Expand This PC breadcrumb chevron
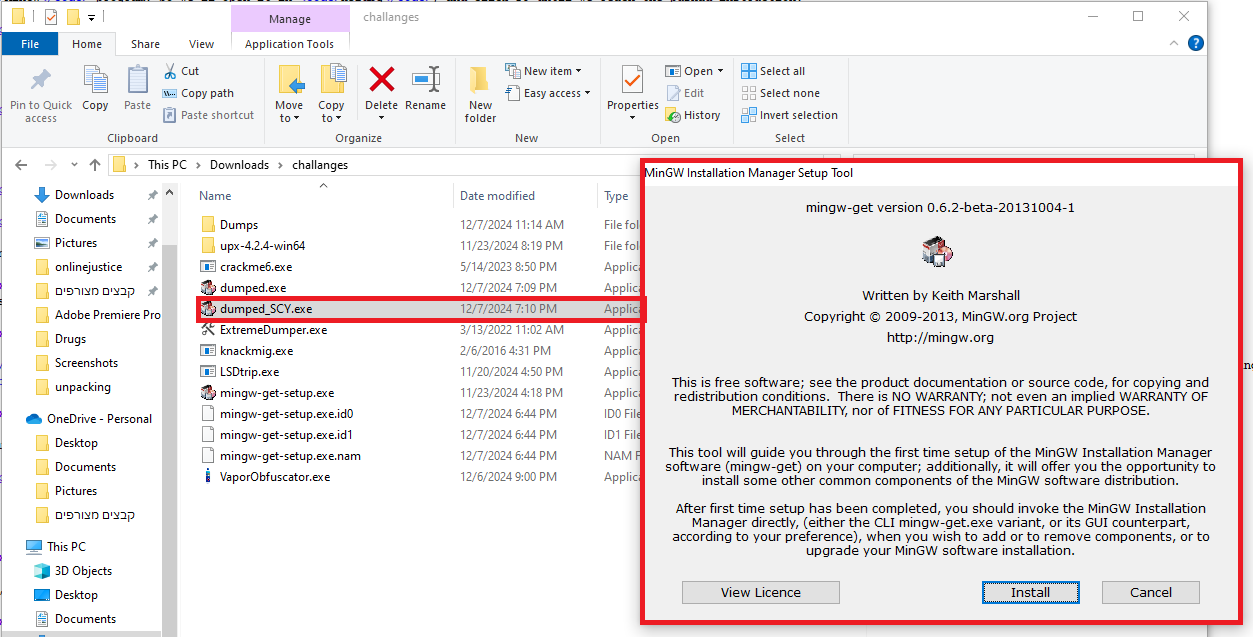1253x637 pixels. [x=198, y=165]
